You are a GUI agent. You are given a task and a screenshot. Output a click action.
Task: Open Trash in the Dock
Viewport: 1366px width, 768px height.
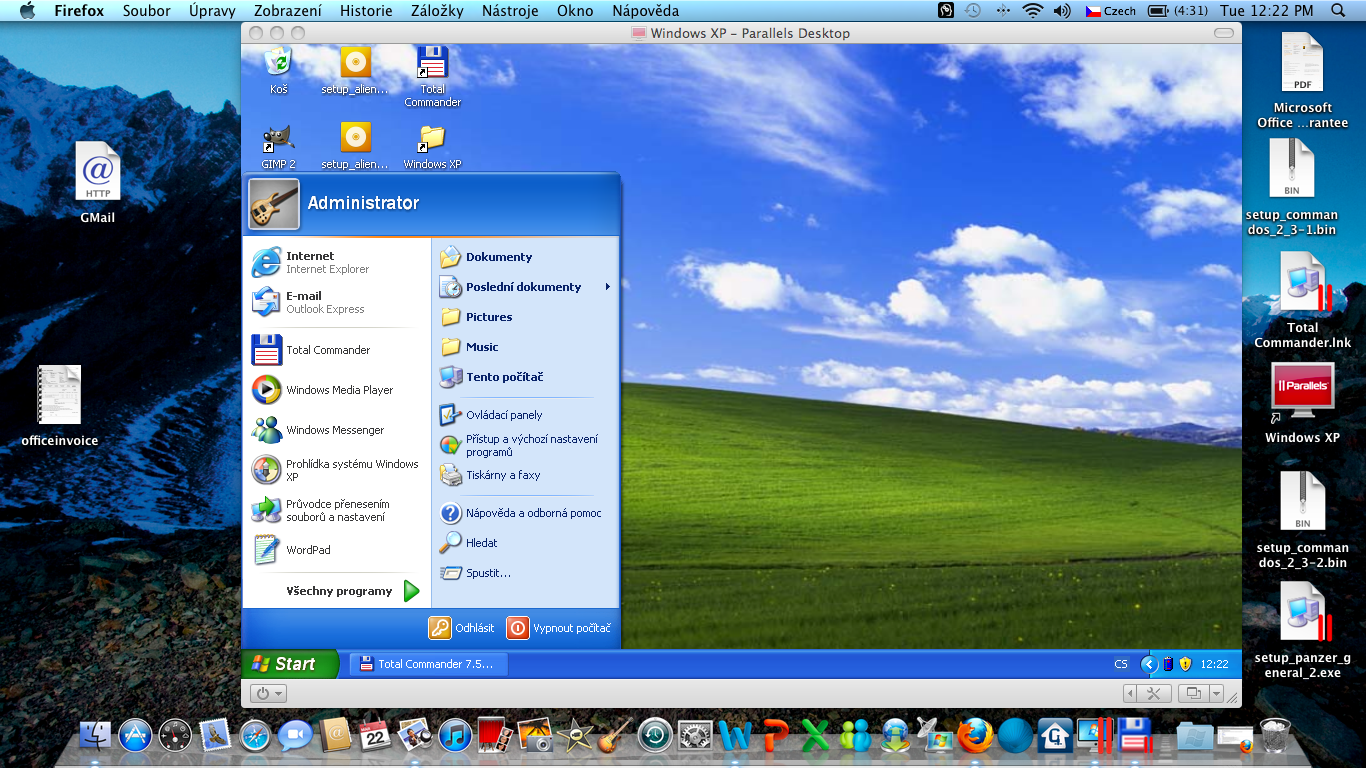(x=1275, y=736)
